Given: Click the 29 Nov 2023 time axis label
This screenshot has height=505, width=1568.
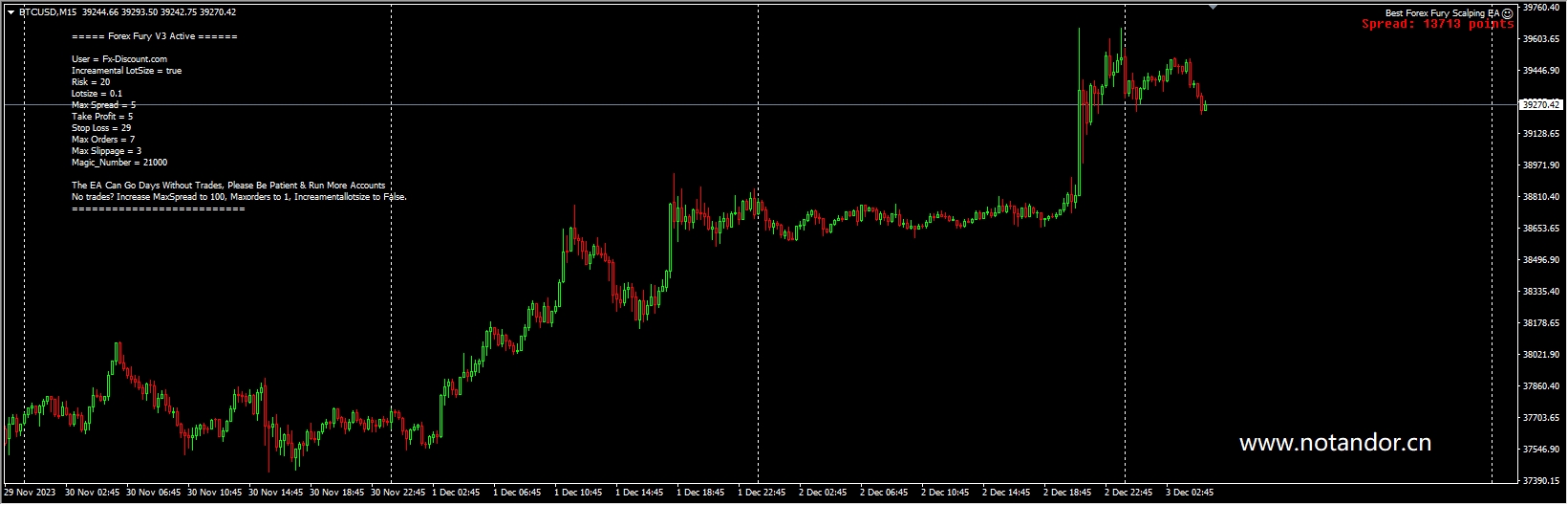Looking at the screenshot, I should (30, 494).
